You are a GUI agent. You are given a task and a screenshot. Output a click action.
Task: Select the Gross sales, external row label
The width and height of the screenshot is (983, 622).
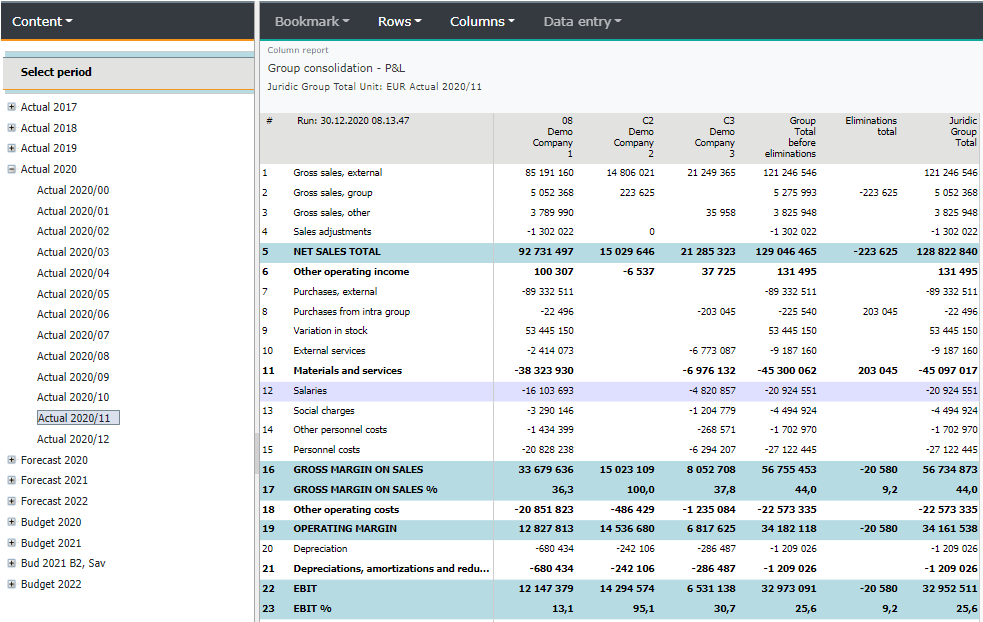(x=337, y=172)
